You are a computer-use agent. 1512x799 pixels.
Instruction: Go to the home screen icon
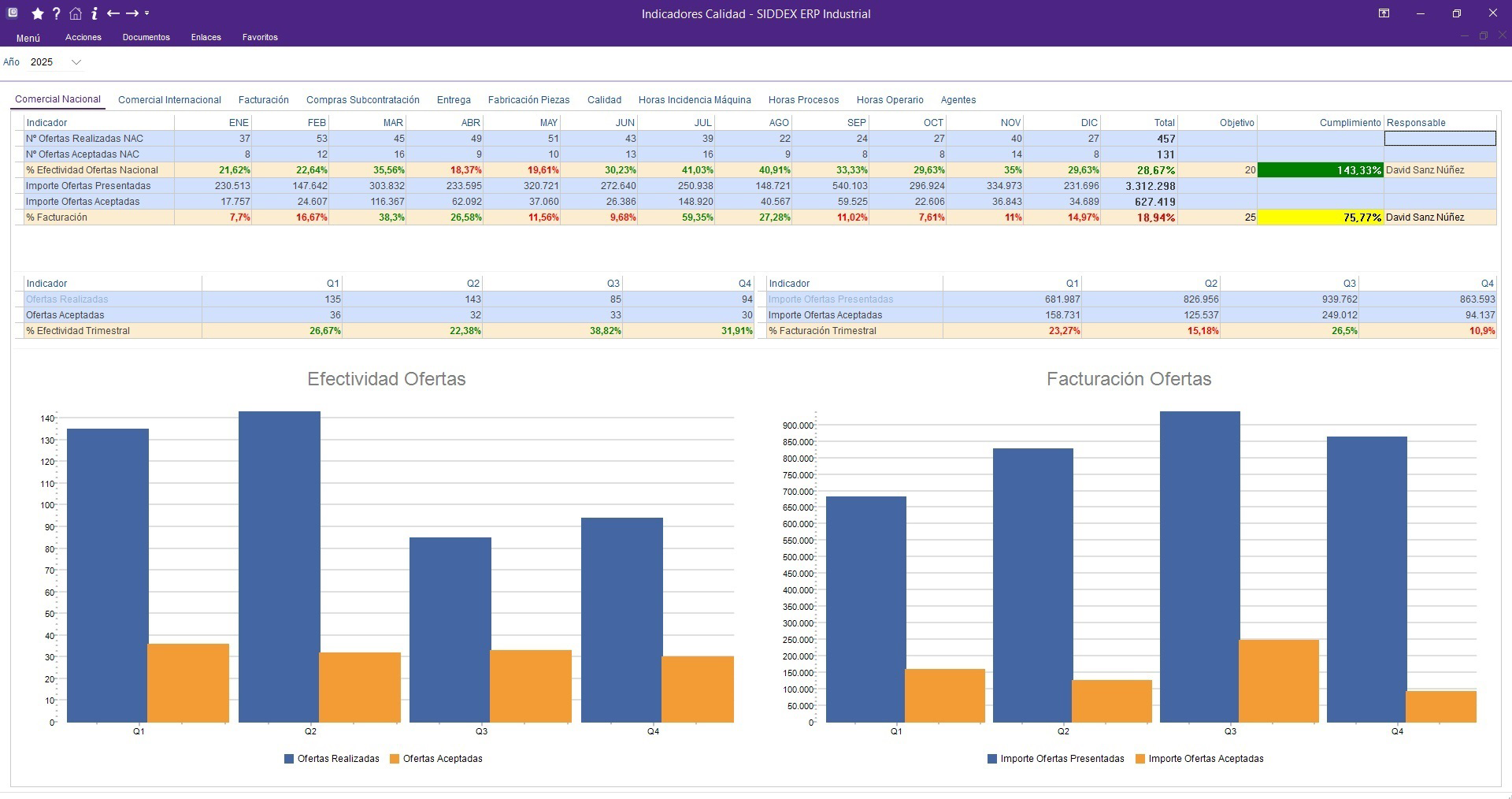pyautogui.click(x=75, y=13)
